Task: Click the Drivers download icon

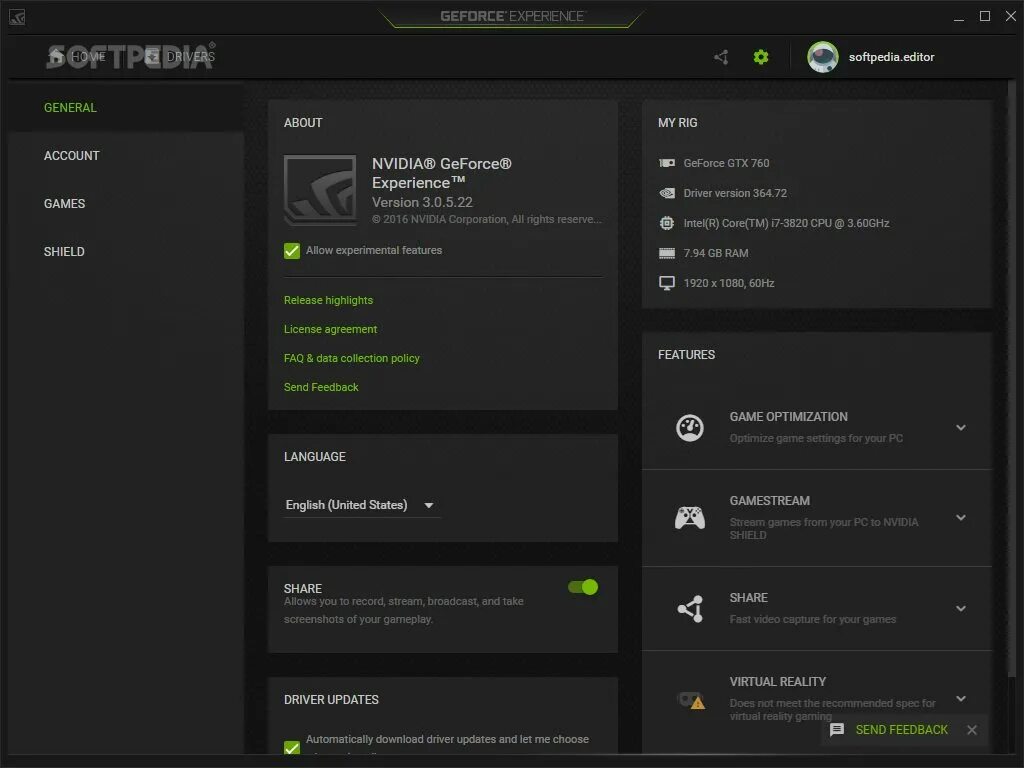Action: pyautogui.click(x=152, y=57)
